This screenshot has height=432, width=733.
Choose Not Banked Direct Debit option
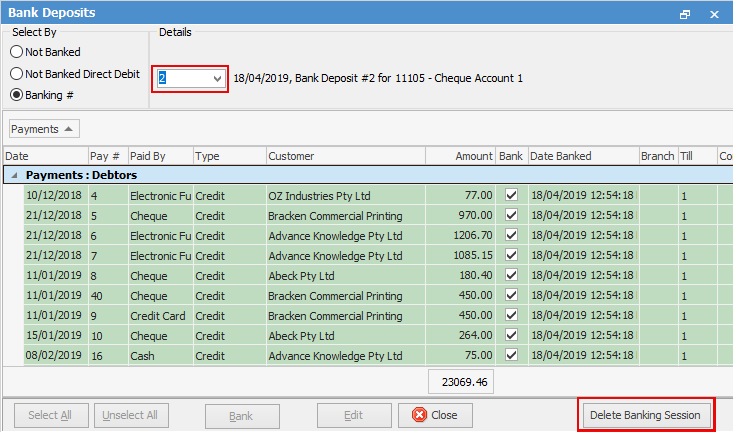(x=75, y=74)
